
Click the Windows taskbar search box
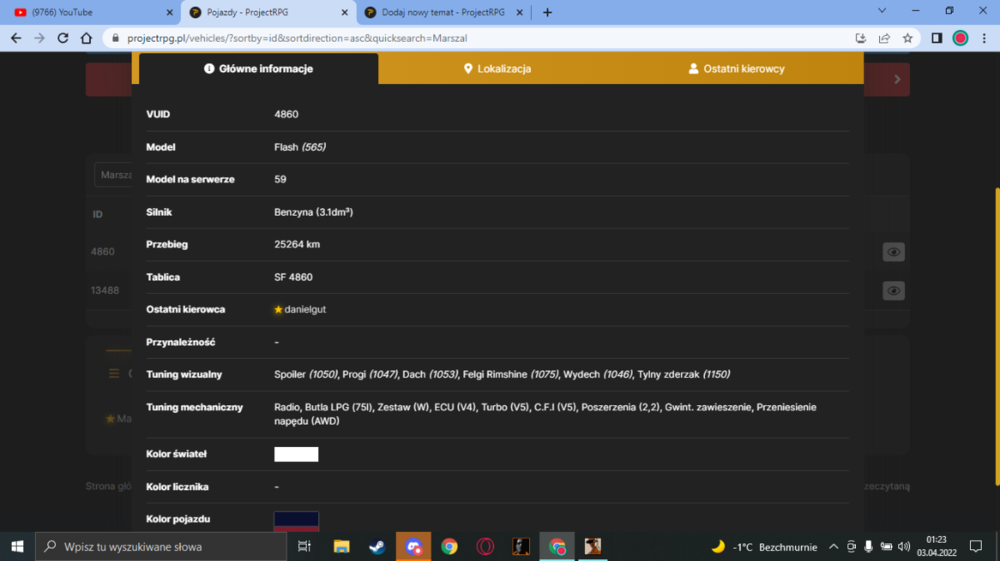tap(161, 546)
